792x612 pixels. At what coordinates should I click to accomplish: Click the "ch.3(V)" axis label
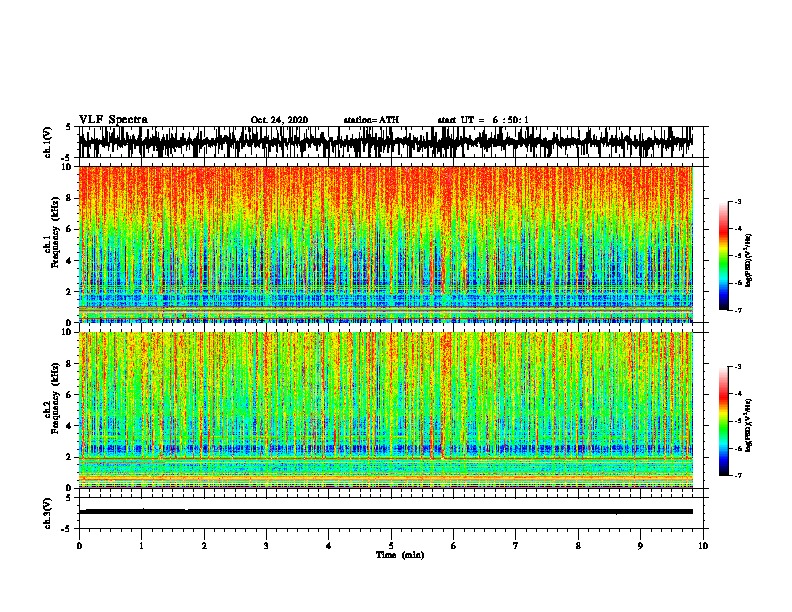tap(47, 513)
